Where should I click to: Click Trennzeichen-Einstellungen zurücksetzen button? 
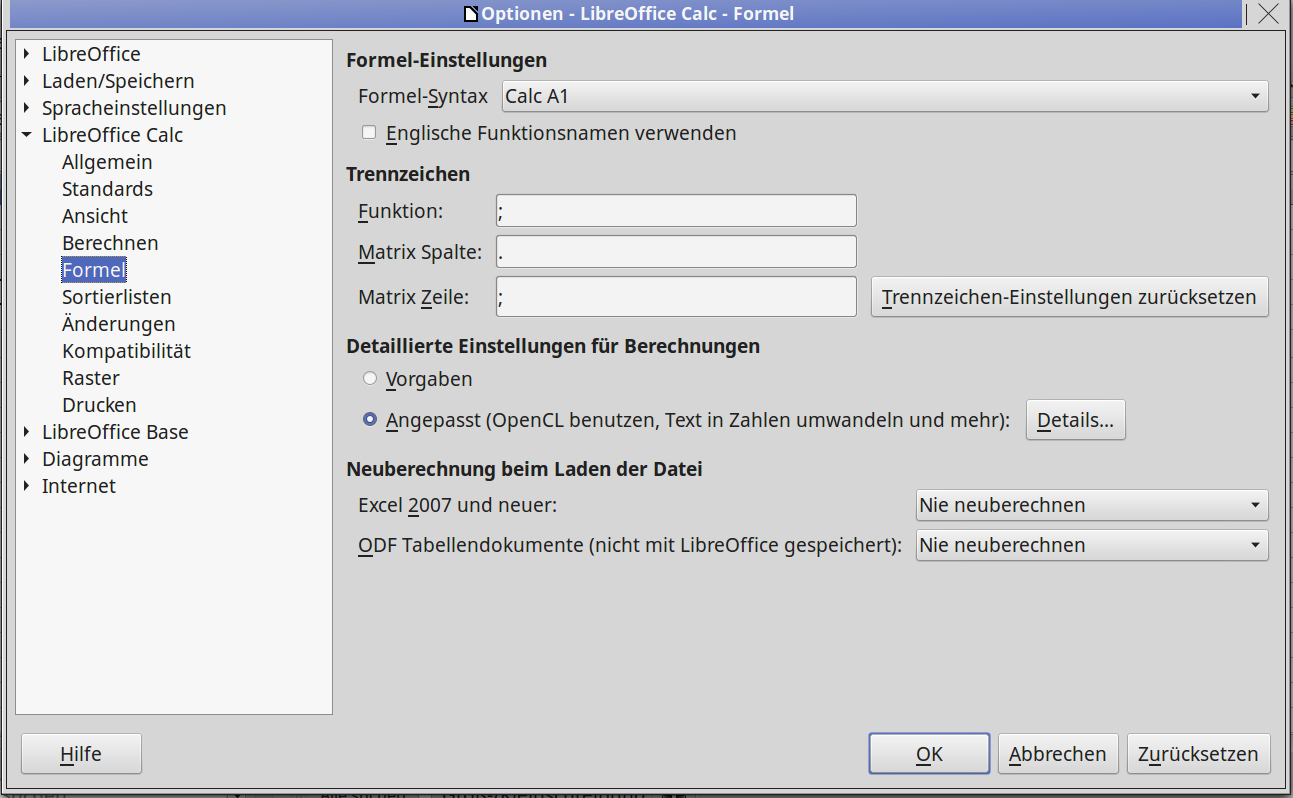pos(1069,297)
